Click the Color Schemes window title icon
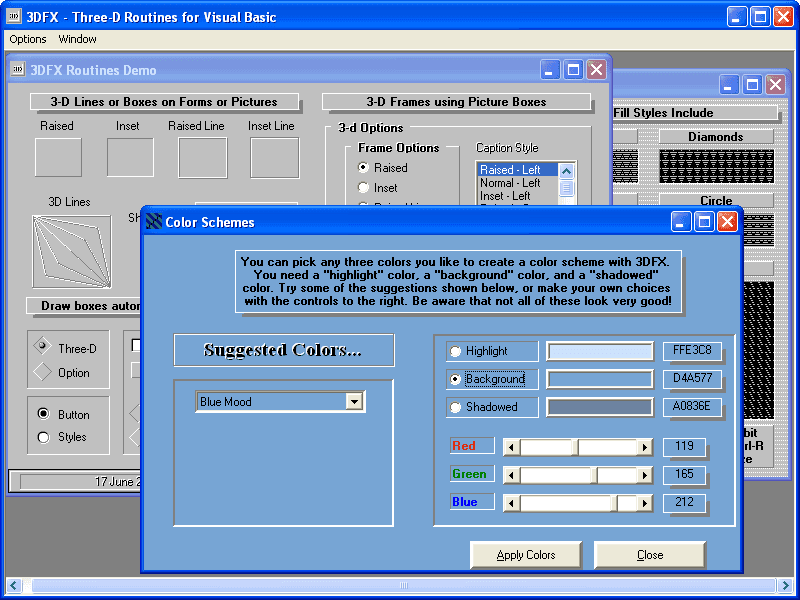 (x=154, y=221)
